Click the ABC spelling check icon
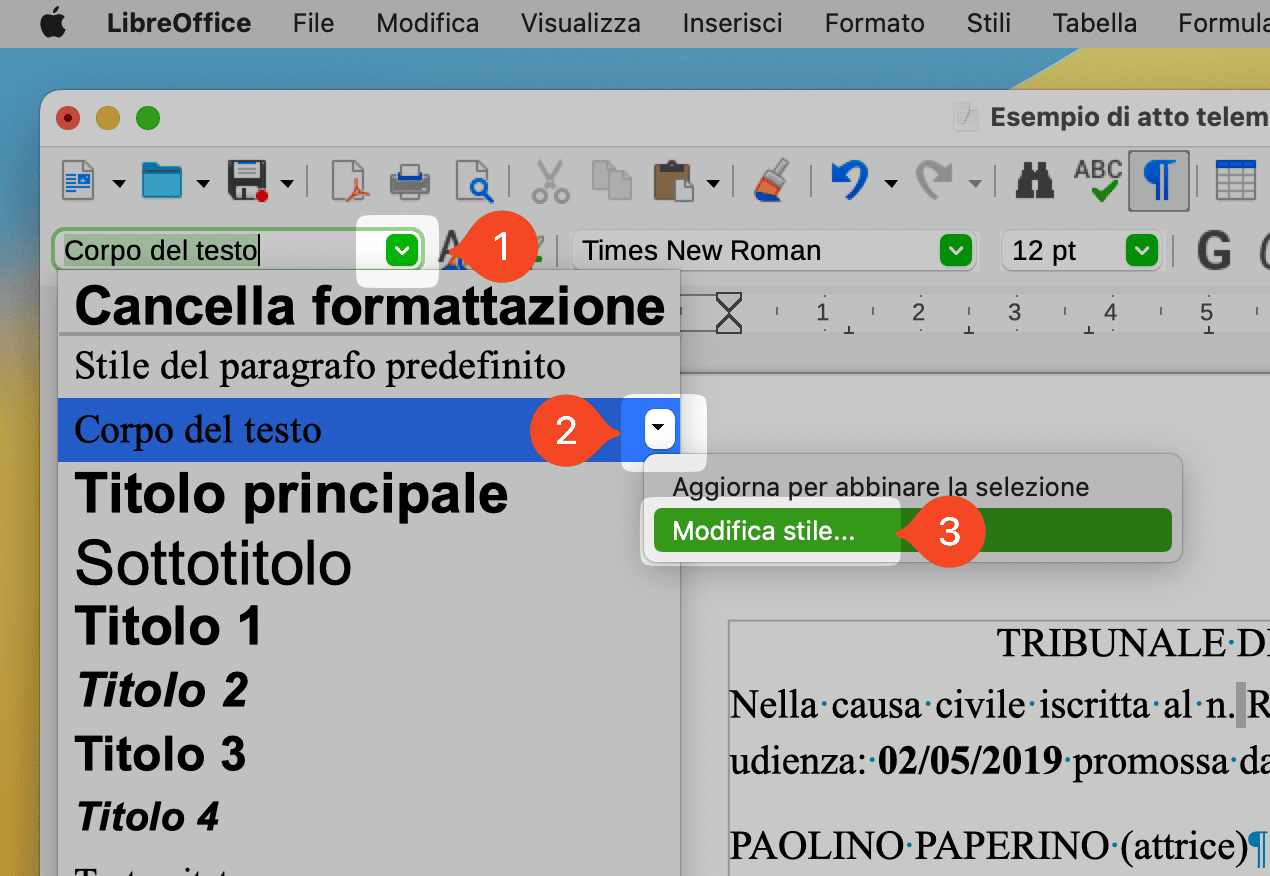The height and width of the screenshot is (876, 1270). click(x=1097, y=181)
